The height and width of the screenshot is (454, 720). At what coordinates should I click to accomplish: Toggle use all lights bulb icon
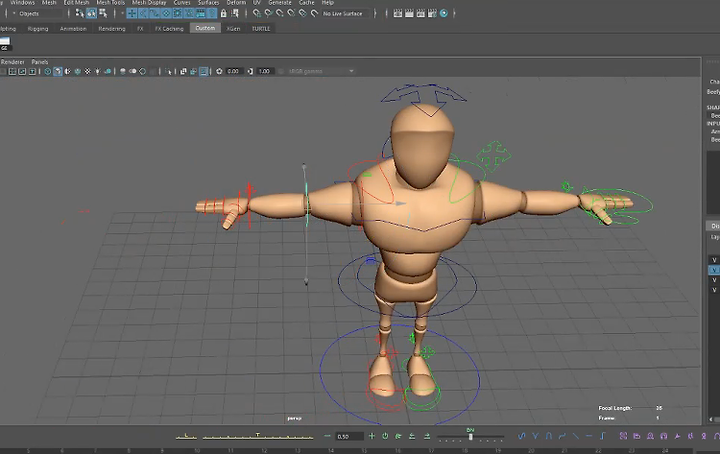coord(98,71)
